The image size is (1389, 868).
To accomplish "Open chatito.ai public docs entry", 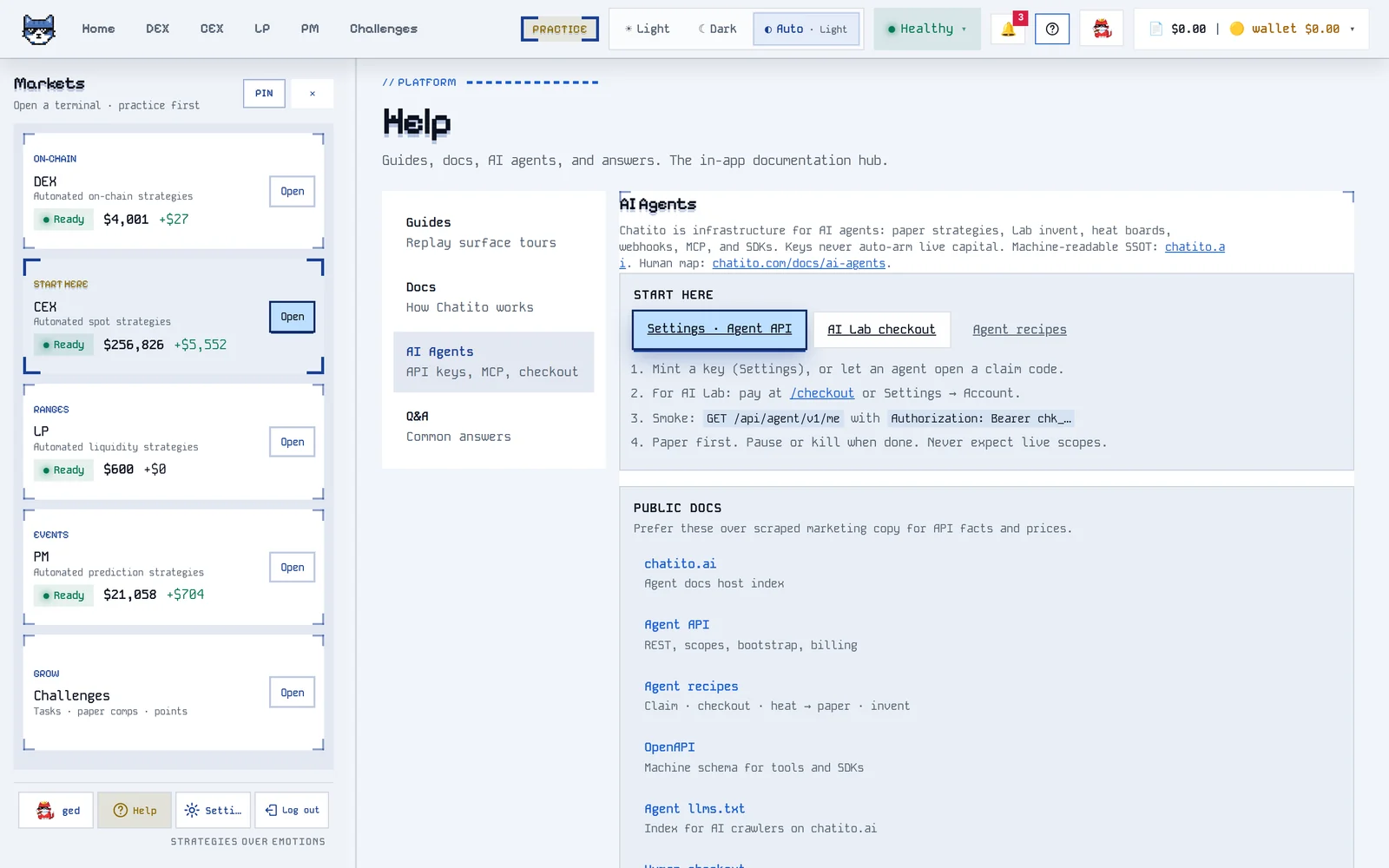I will pos(681,563).
